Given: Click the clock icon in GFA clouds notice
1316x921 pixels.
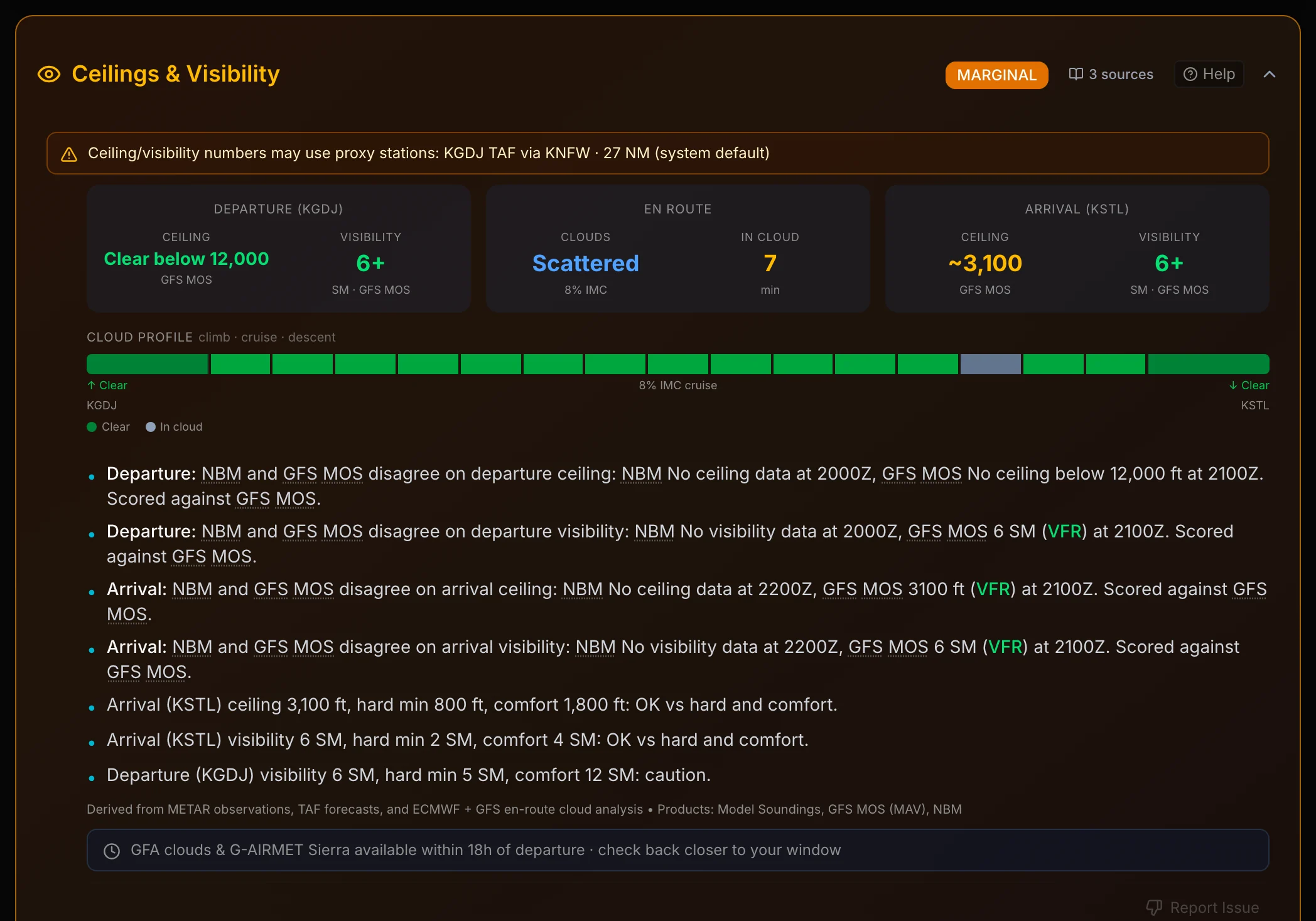Looking at the screenshot, I should 112,851.
